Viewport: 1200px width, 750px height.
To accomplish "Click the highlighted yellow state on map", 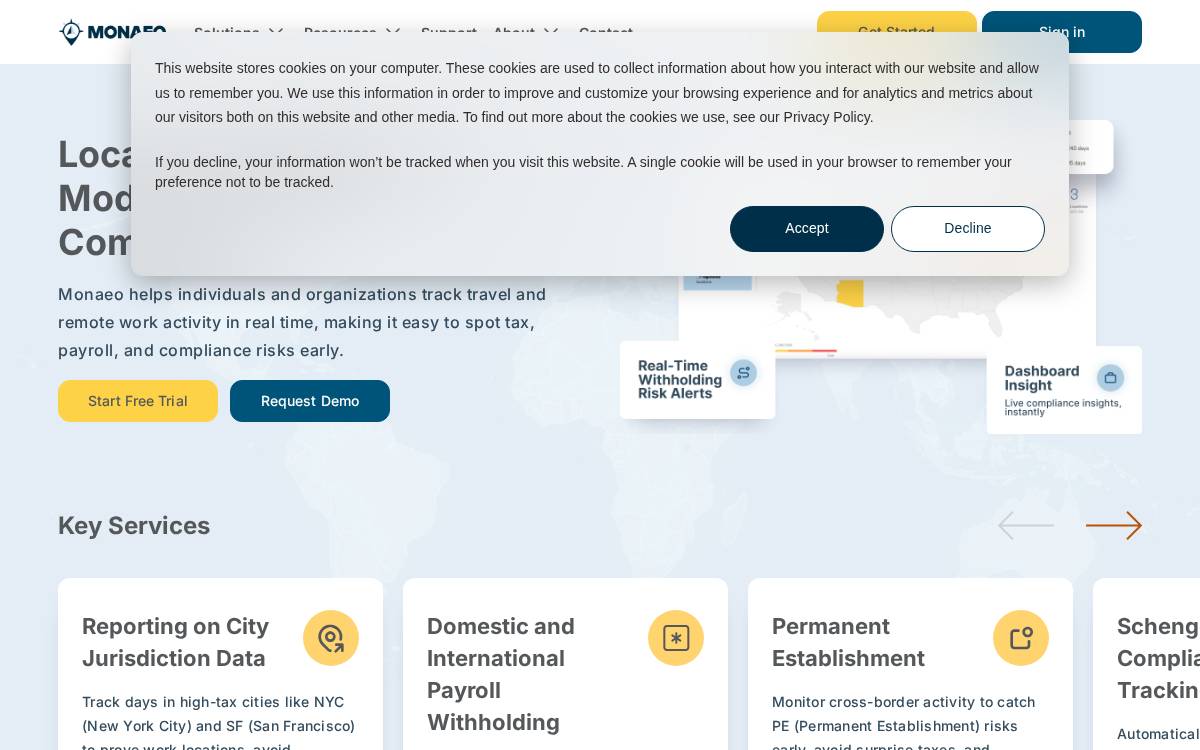I will [850, 293].
